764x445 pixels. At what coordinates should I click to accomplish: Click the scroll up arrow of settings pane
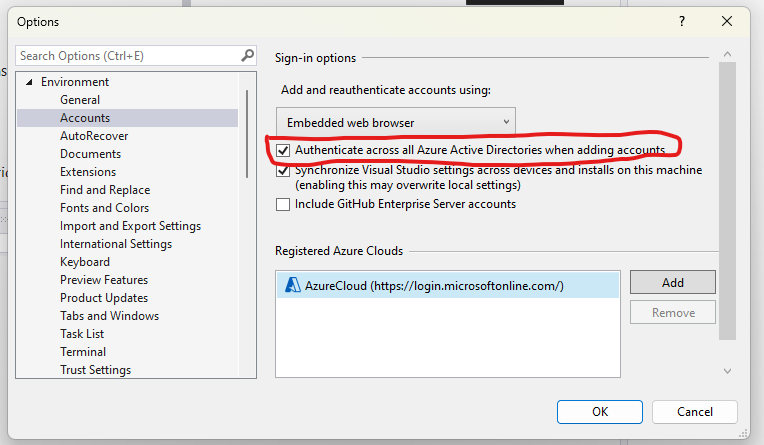point(727,54)
